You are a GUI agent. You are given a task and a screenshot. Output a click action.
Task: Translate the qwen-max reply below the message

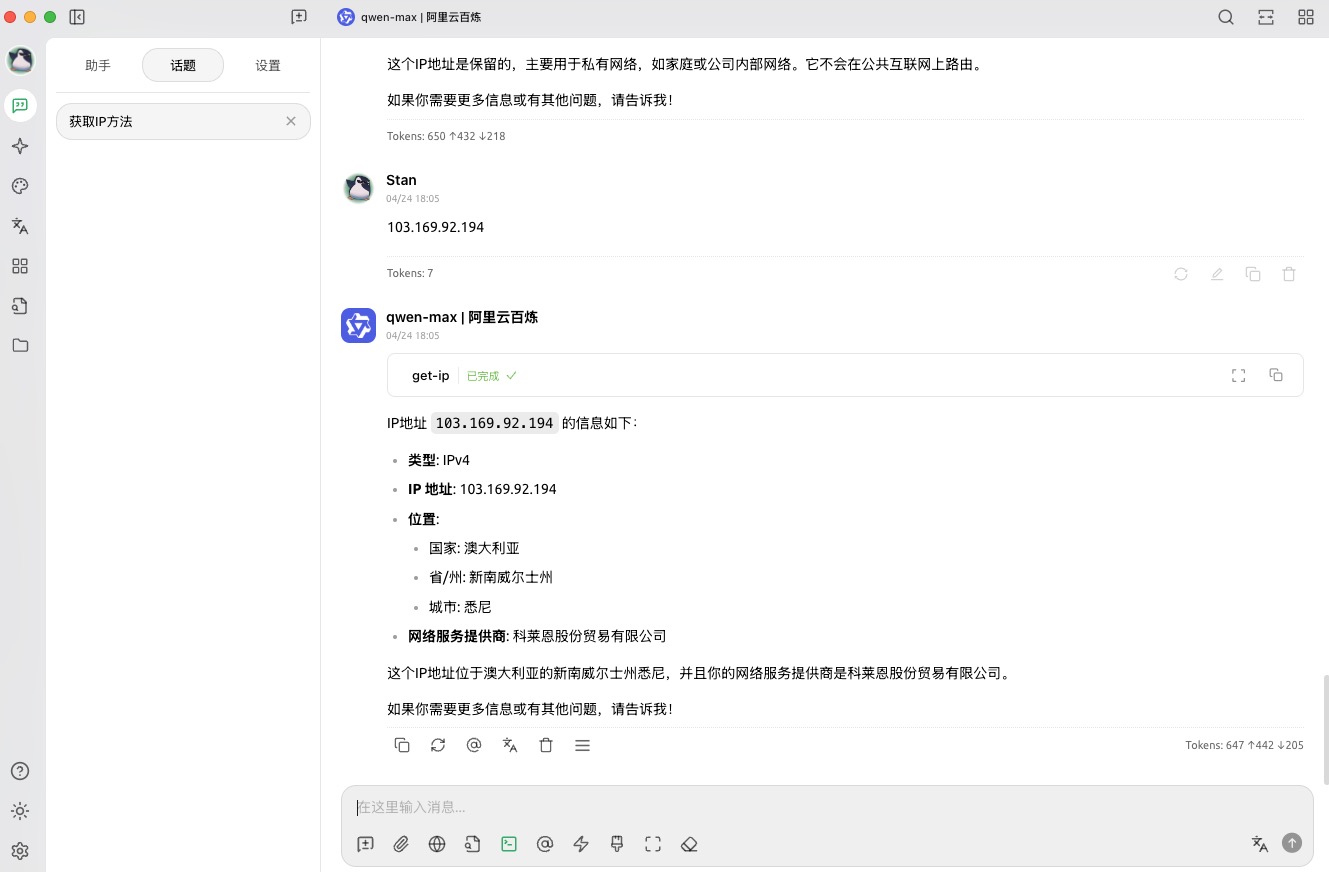(x=510, y=745)
